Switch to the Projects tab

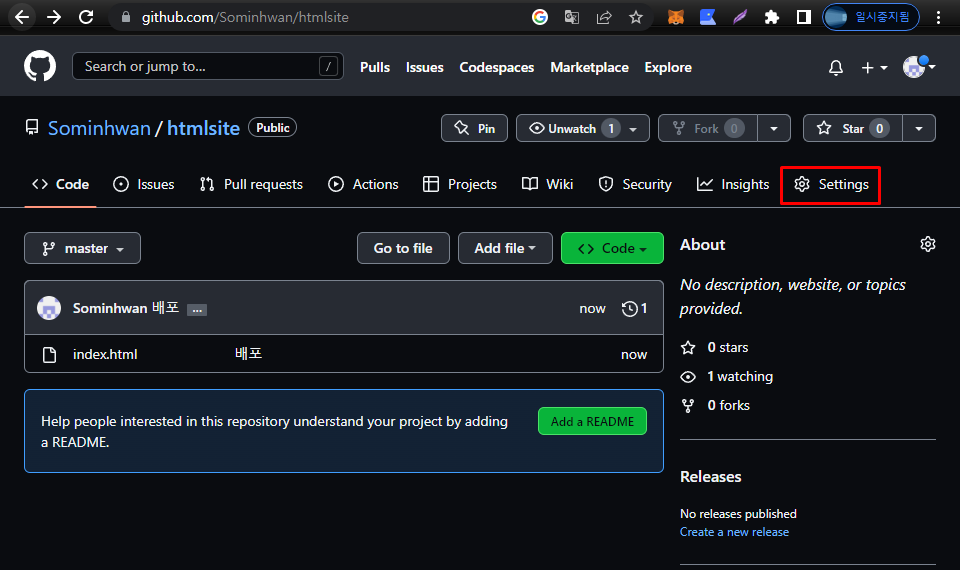point(460,184)
